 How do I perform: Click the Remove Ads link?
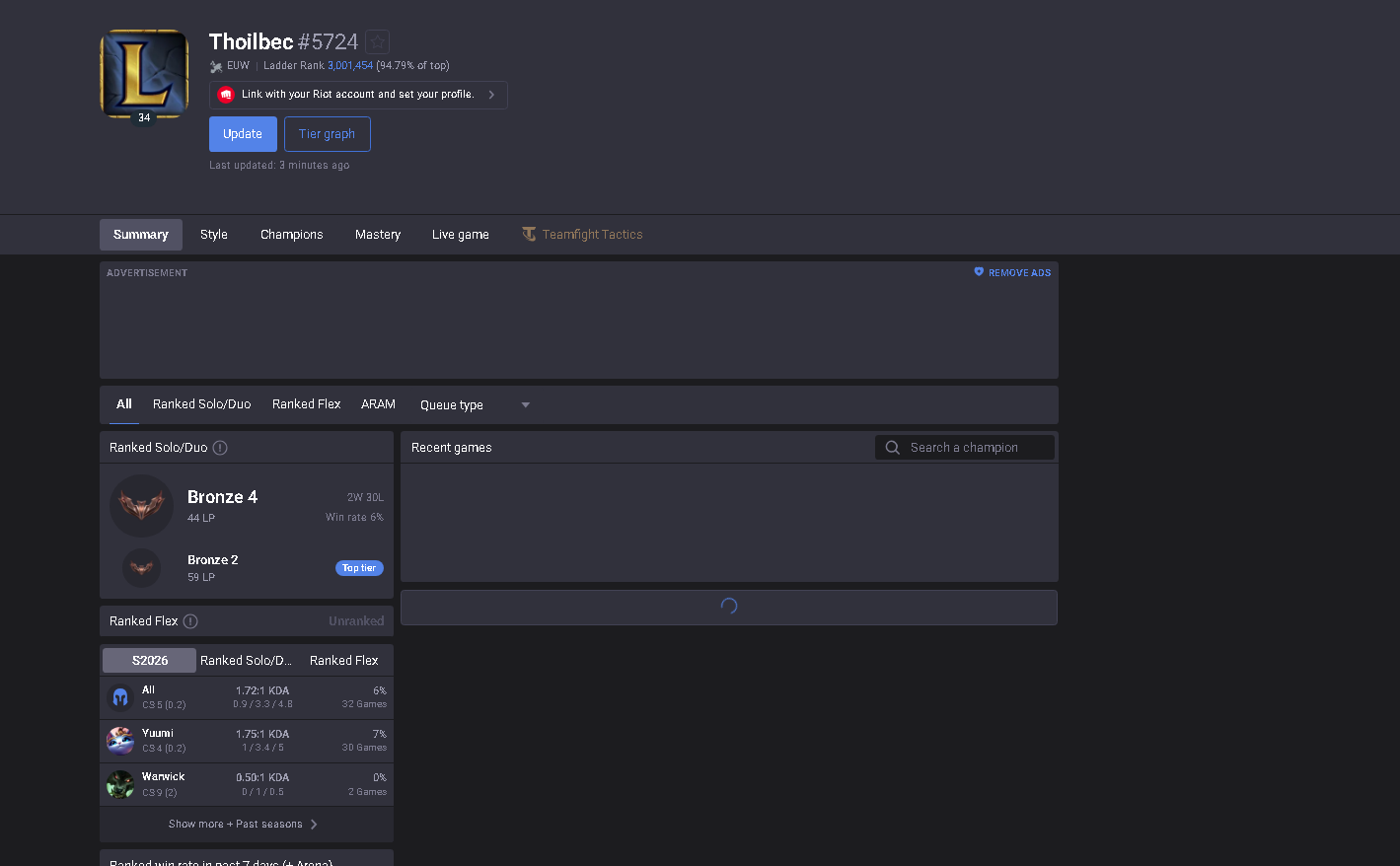(x=1012, y=272)
